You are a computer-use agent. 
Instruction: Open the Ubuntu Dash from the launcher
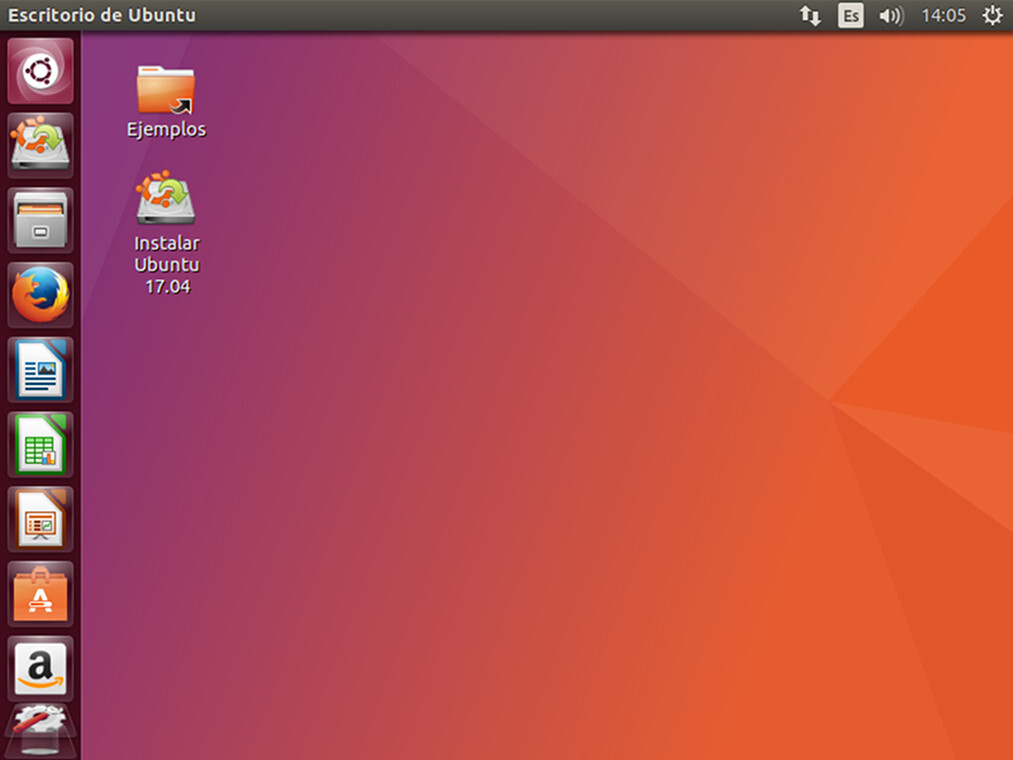pos(40,70)
